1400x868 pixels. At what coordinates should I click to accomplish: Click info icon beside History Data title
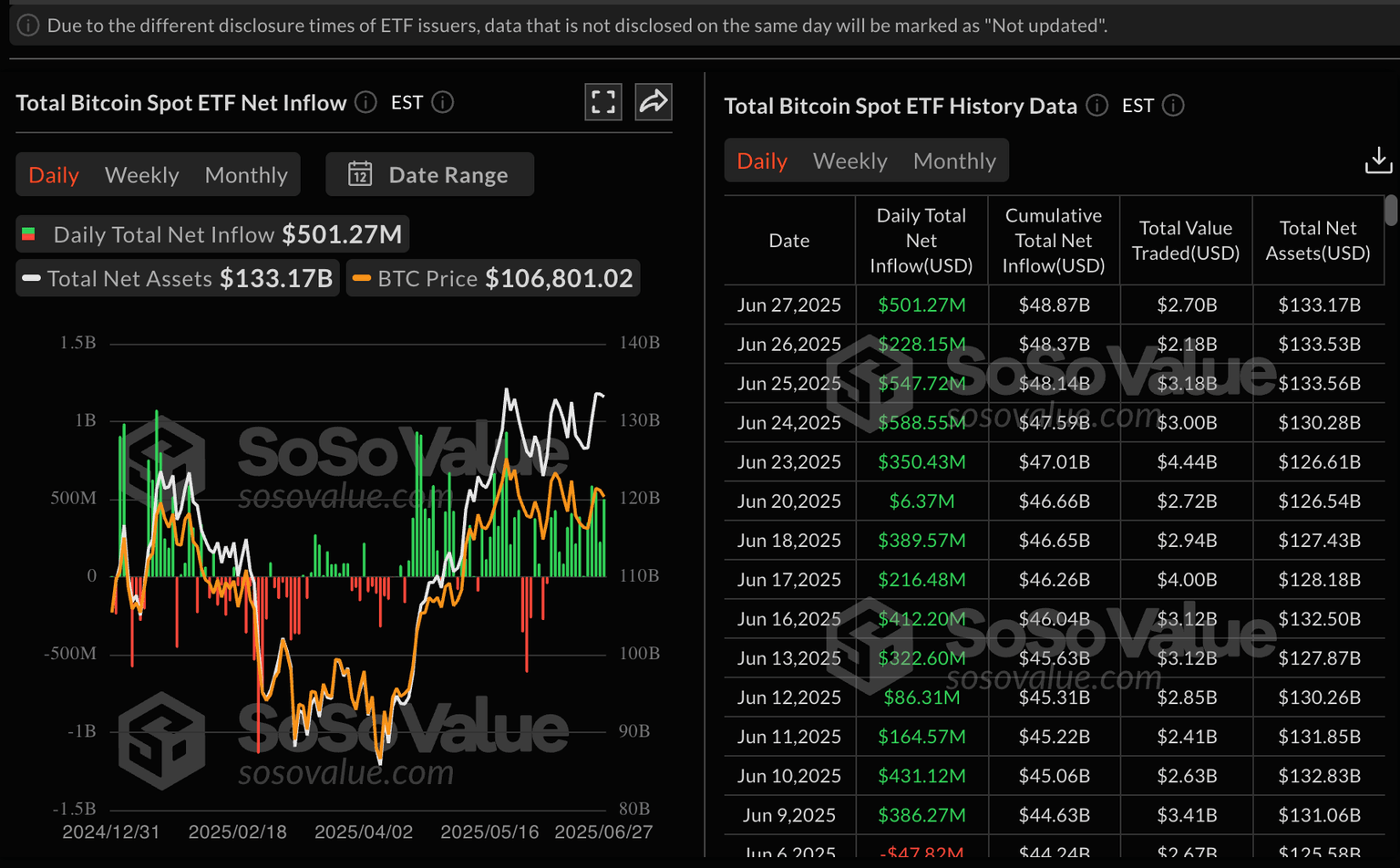pos(1097,106)
